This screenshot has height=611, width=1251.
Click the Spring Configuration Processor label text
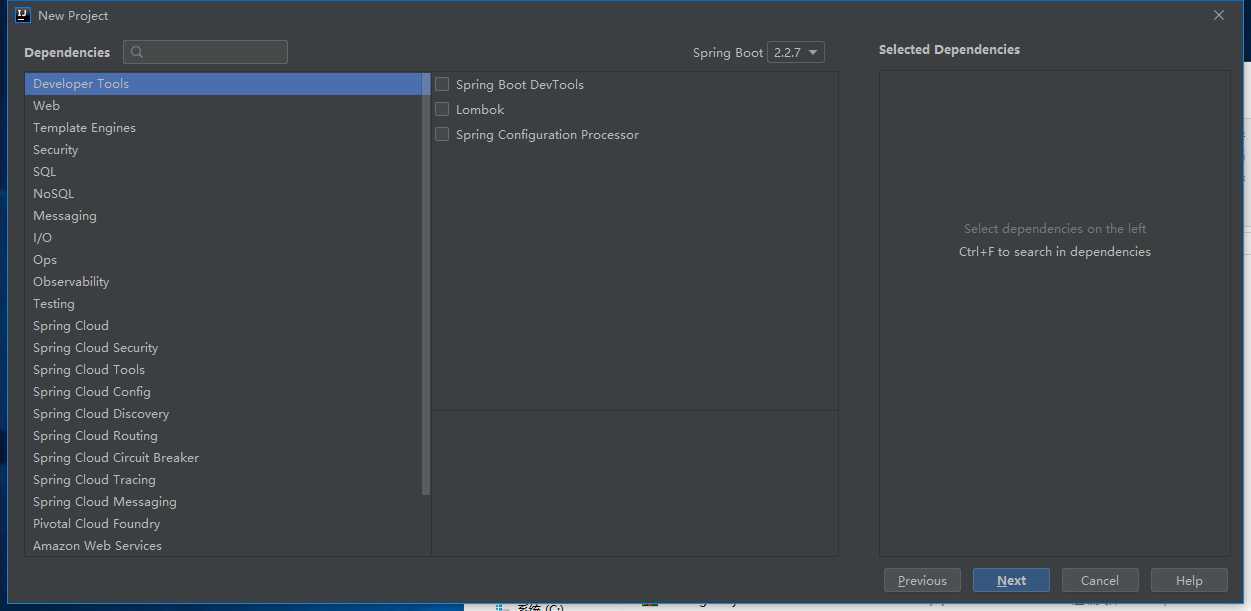point(547,135)
